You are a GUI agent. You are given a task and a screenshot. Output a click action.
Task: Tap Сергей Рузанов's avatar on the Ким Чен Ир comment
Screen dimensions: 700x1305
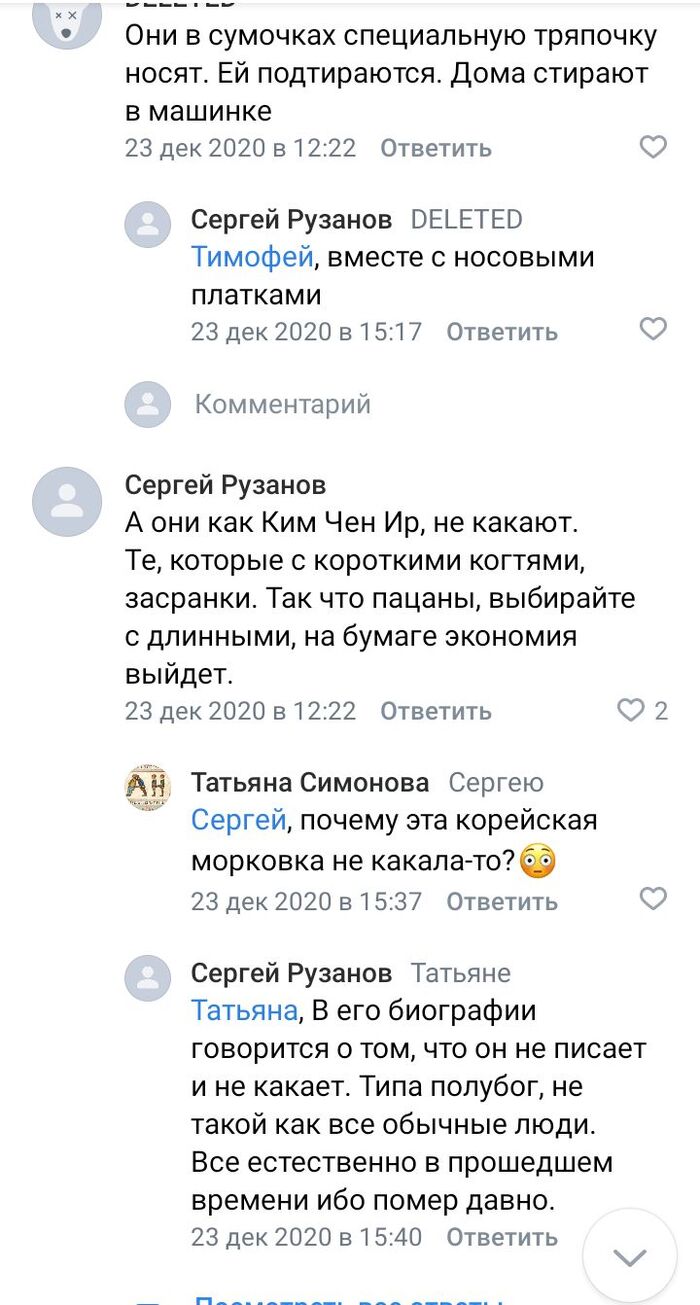click(67, 501)
